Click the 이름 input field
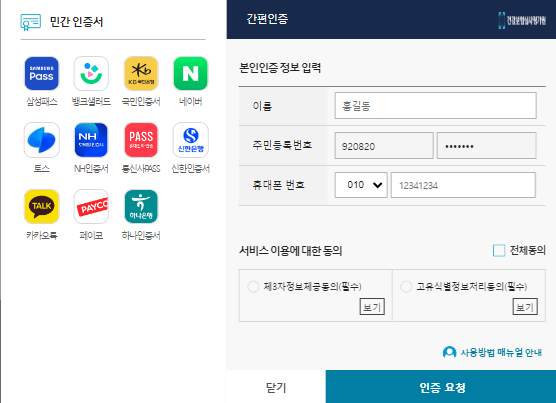Viewport: 556px width, 403px height. click(435, 106)
